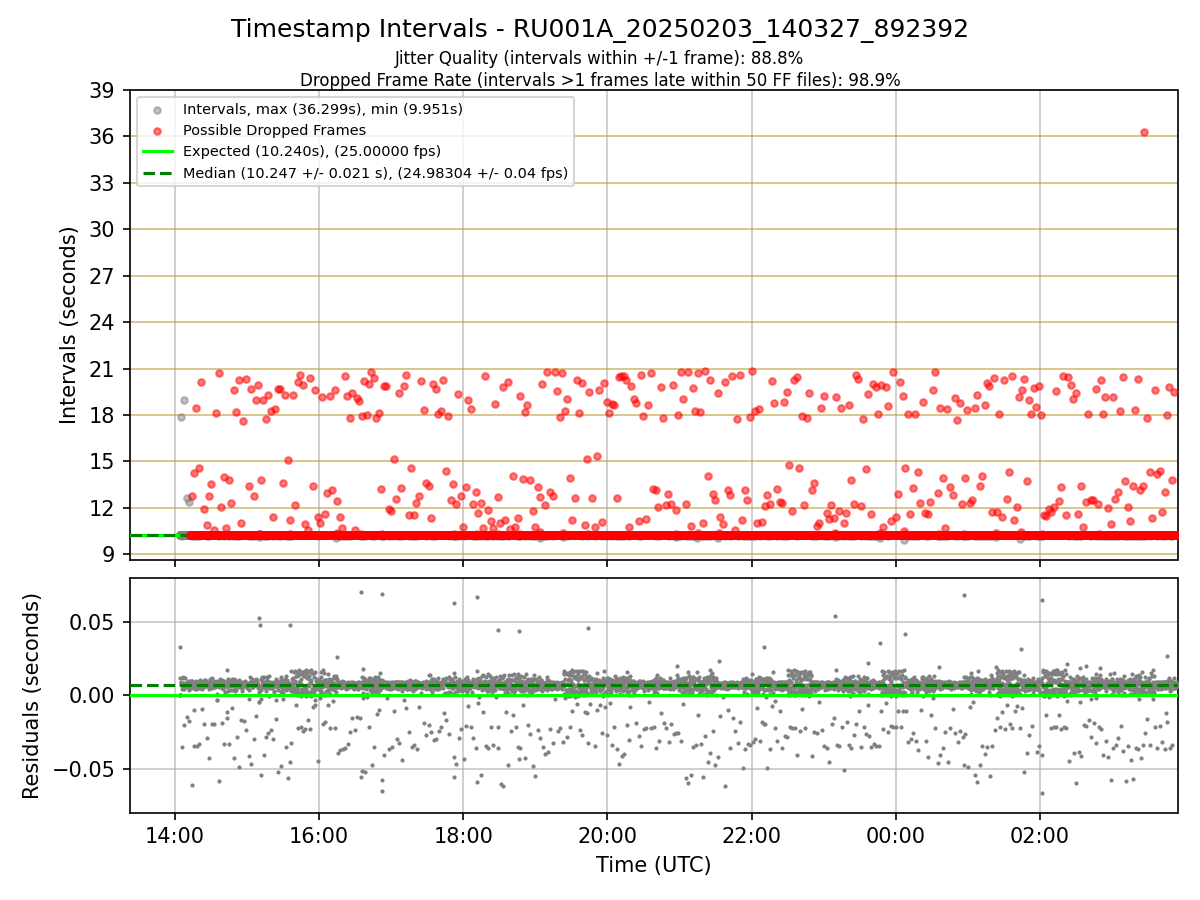Click the '00:00' x-axis tick label
This screenshot has height=900, width=1200.
pyautogui.click(x=896, y=834)
